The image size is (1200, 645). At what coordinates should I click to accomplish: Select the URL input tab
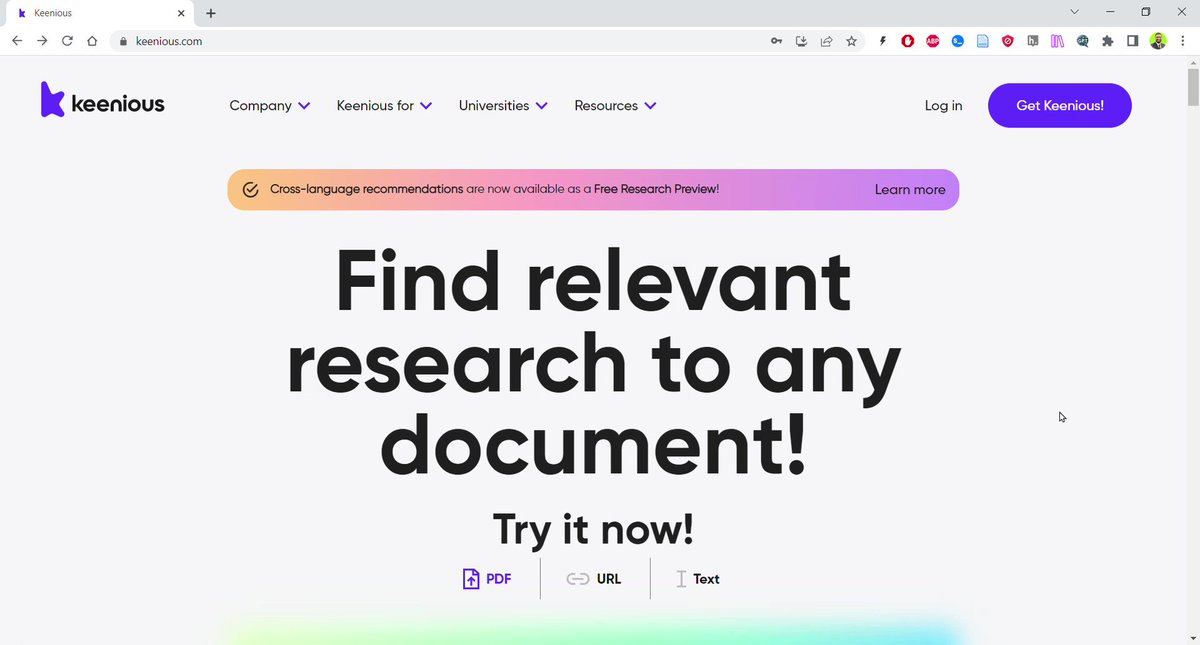(594, 578)
